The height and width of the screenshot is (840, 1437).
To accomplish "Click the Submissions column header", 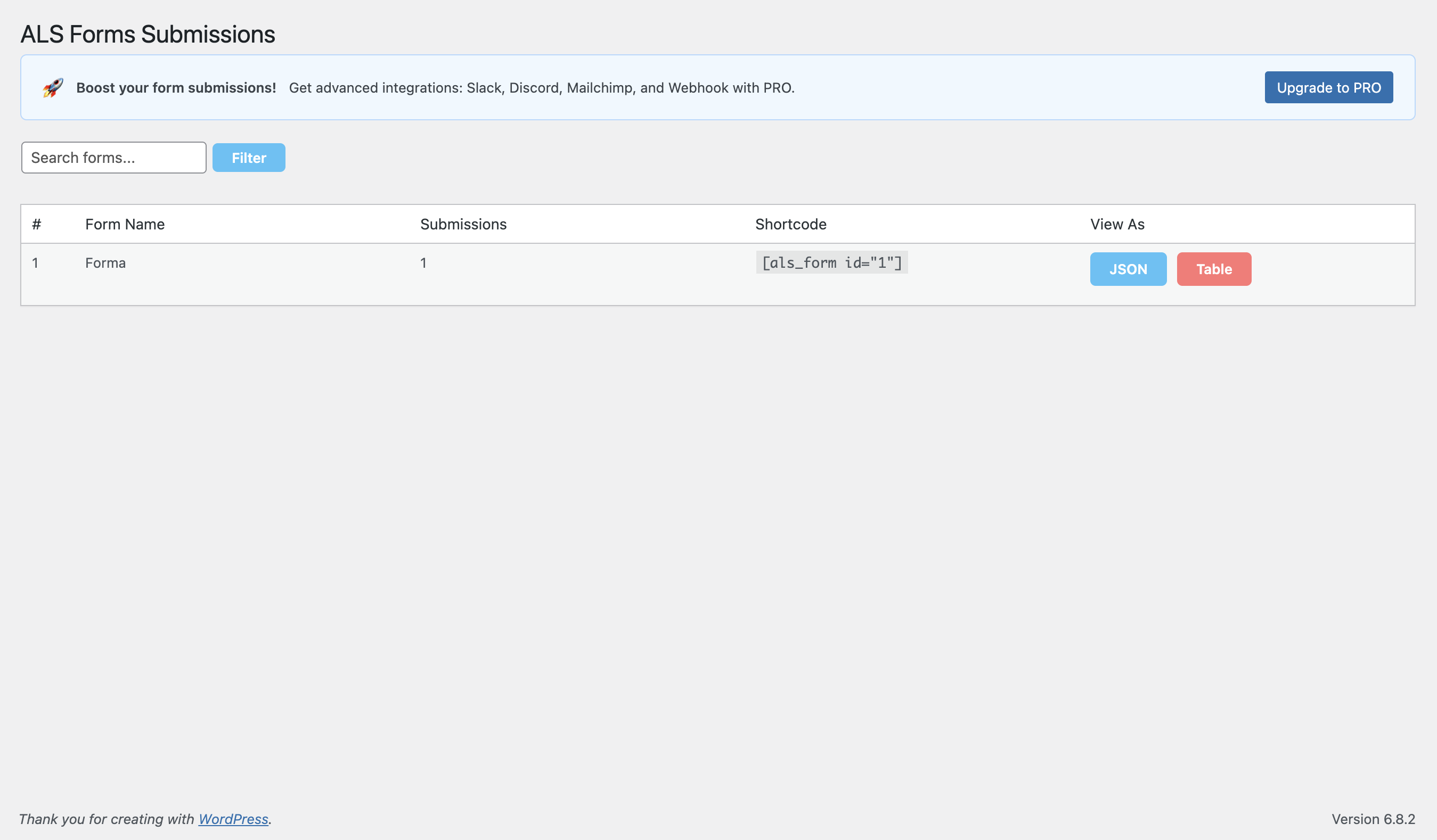I will click(x=463, y=224).
